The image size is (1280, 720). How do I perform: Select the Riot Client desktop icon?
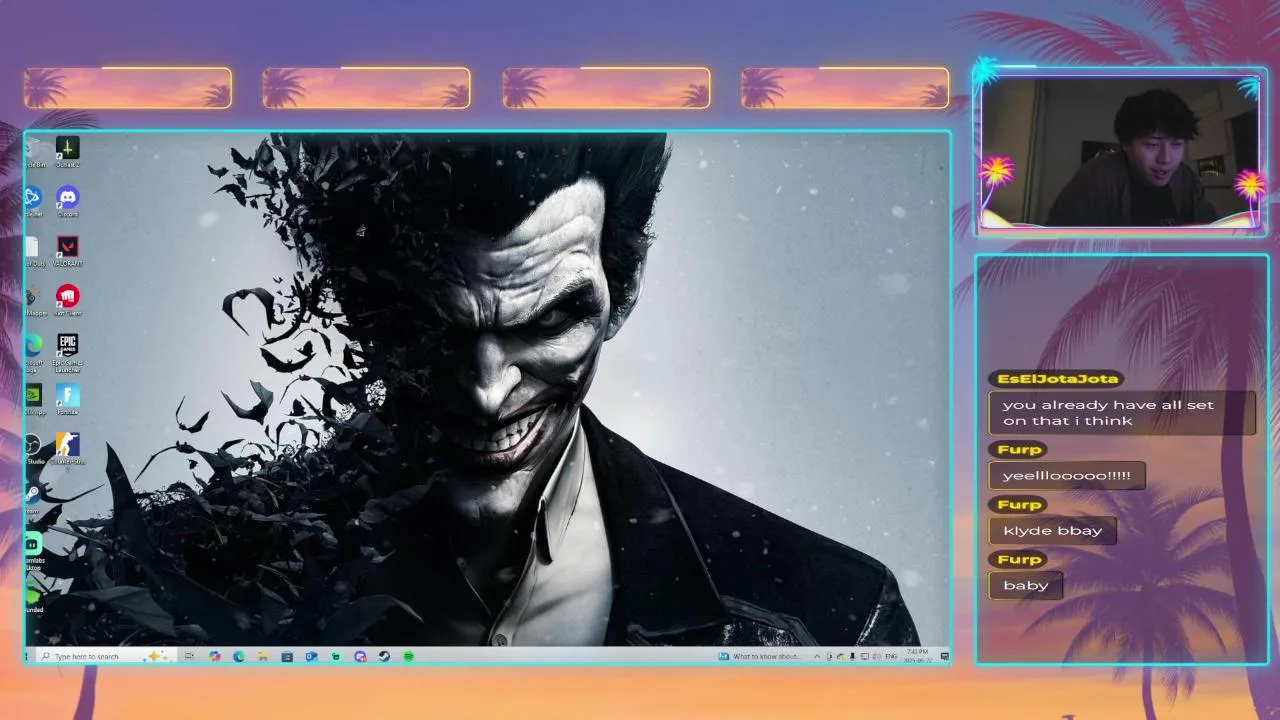[x=67, y=300]
